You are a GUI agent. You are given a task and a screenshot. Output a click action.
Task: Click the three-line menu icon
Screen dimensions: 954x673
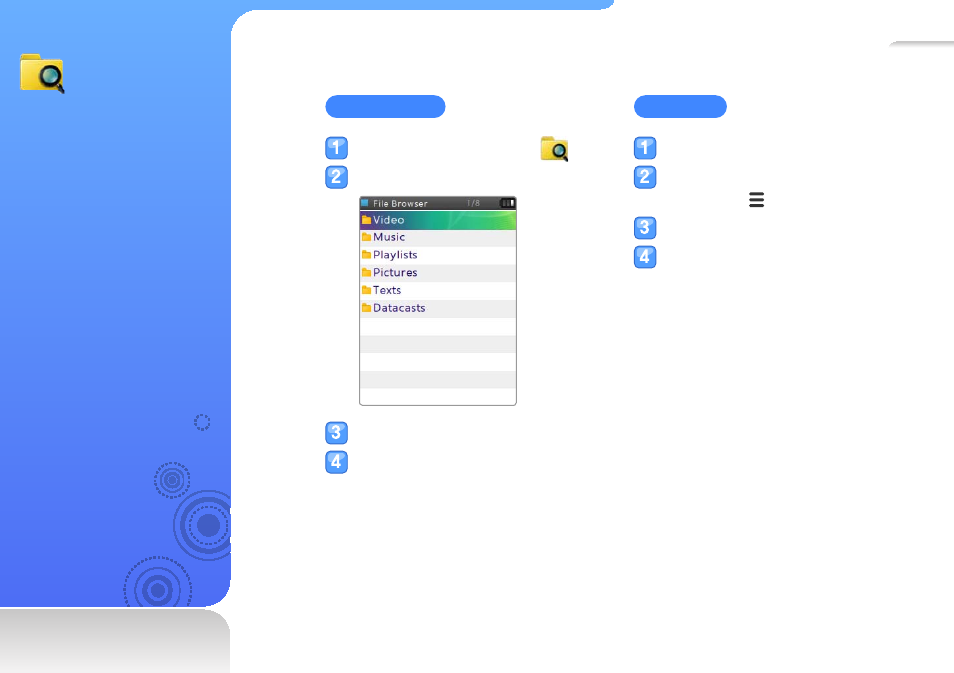pyautogui.click(x=756, y=200)
